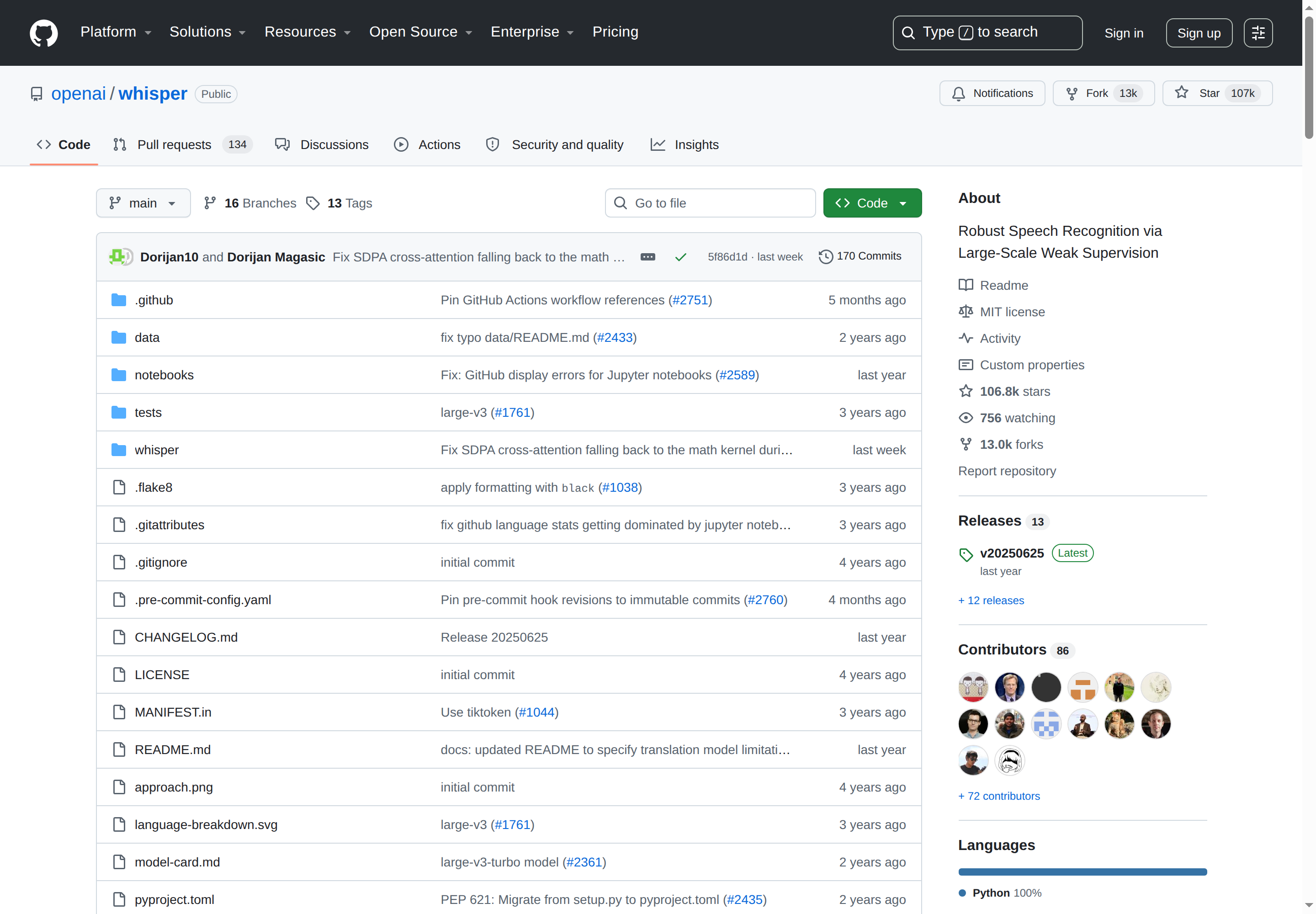
Task: Star the whisper repository
Action: pos(1217,93)
